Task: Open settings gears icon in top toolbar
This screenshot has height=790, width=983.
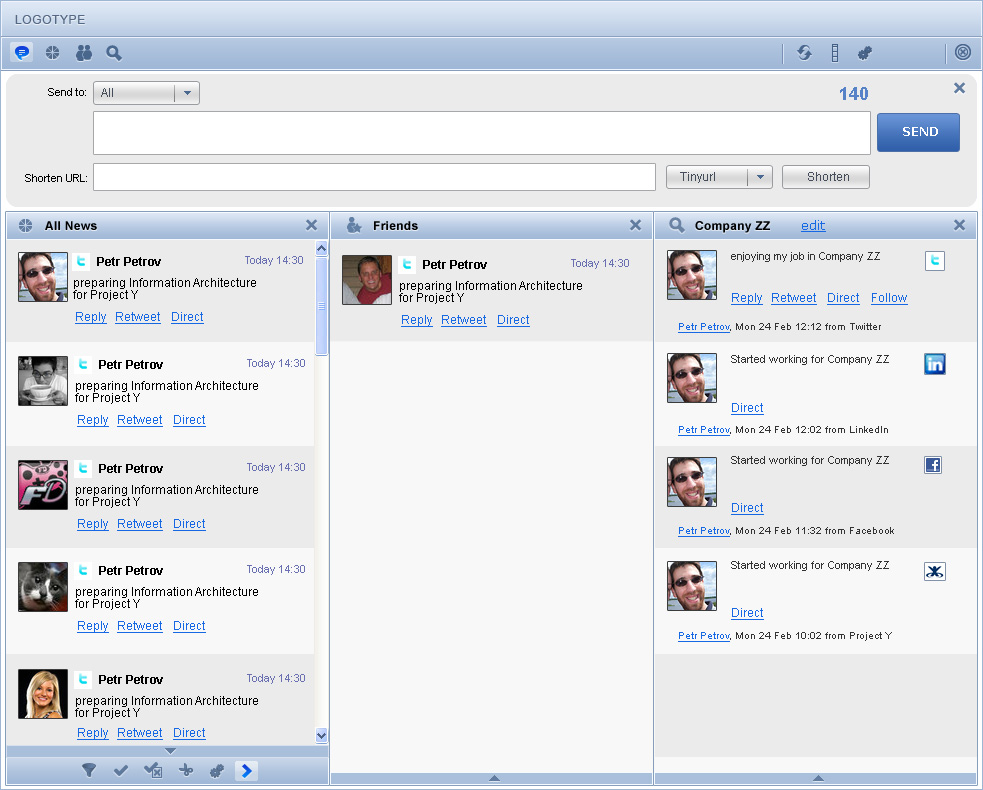Action: point(865,53)
